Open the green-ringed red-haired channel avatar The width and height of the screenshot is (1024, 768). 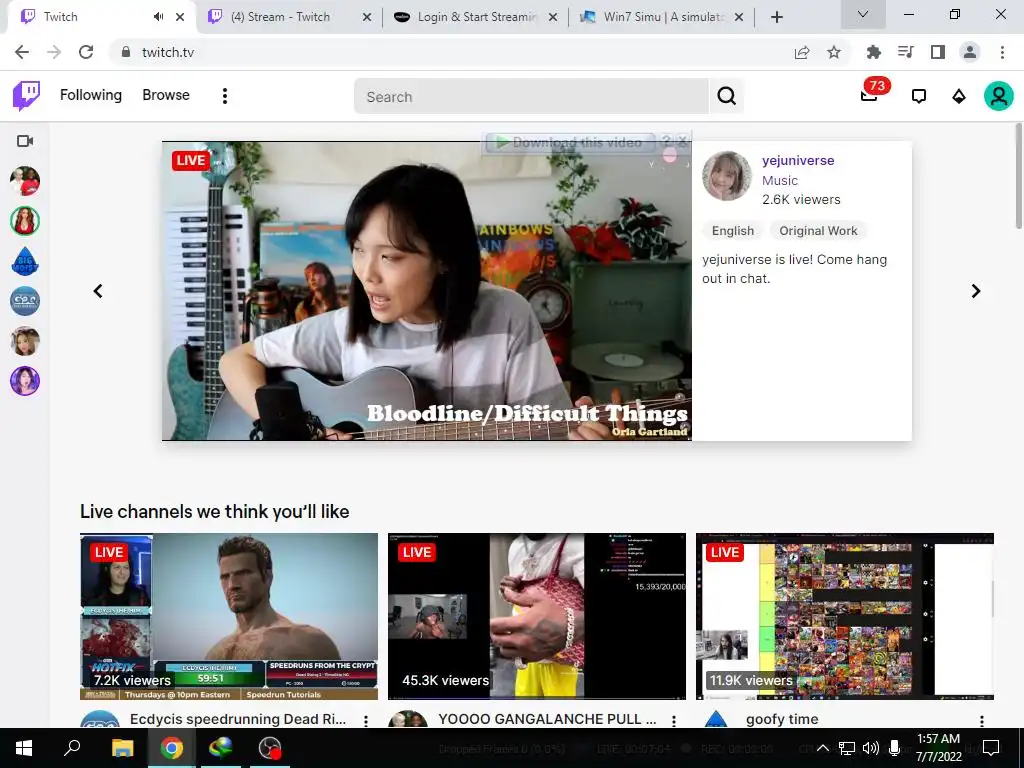pos(25,221)
